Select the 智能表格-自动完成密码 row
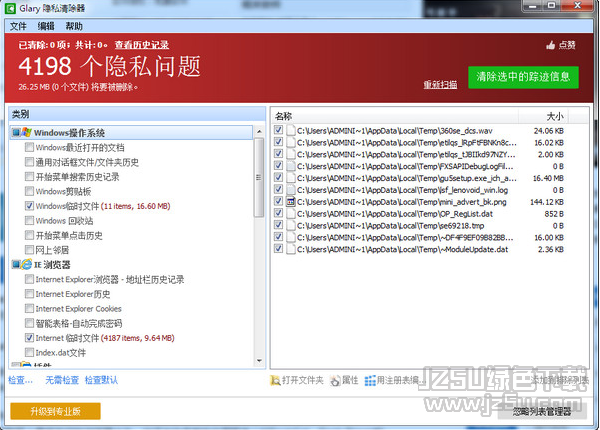 pyautogui.click(x=79, y=323)
